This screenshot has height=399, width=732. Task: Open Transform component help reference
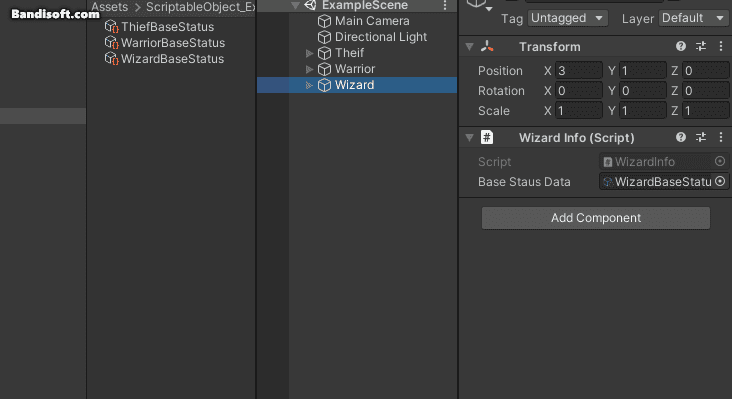pos(681,46)
